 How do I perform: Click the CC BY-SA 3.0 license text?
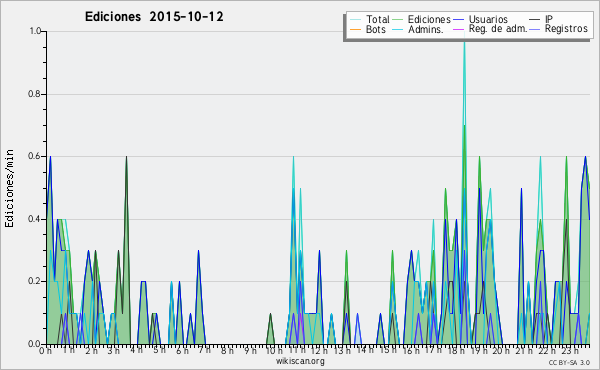[569, 362]
